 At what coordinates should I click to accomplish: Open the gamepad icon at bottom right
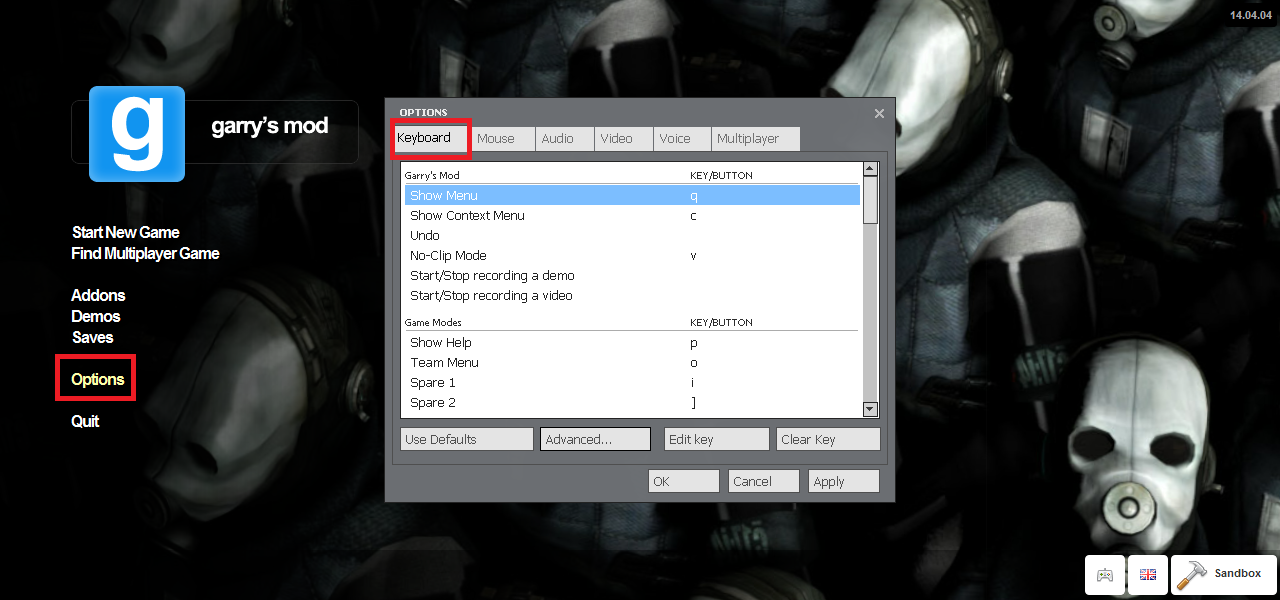click(x=1105, y=575)
